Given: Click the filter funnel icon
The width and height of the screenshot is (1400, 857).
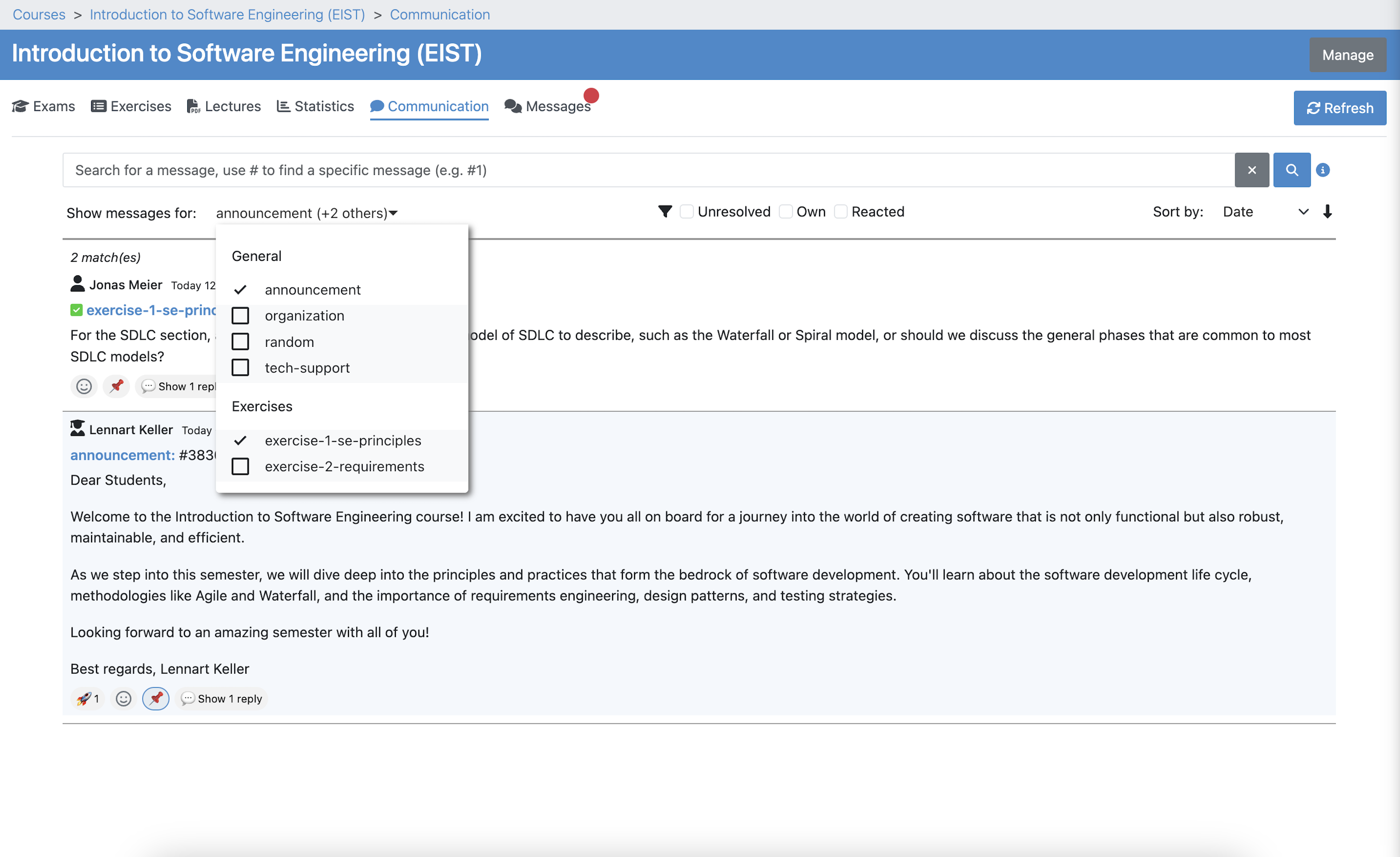Looking at the screenshot, I should click(665, 212).
